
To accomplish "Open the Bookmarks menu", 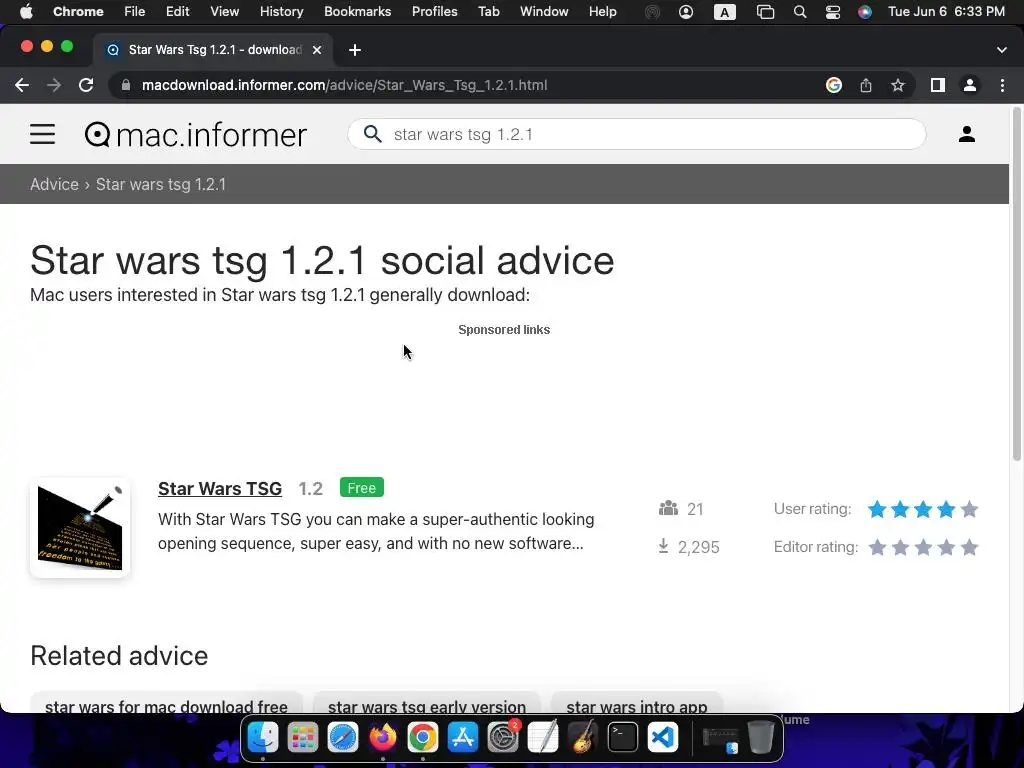I will coord(357,11).
